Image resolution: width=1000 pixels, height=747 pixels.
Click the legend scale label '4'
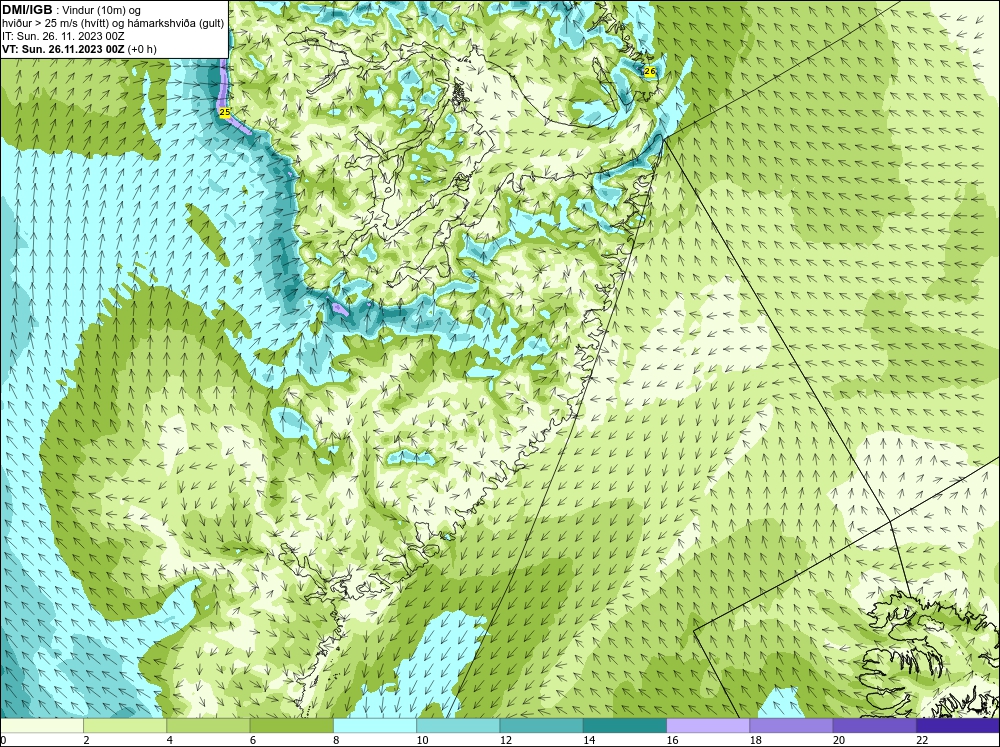click(170, 740)
